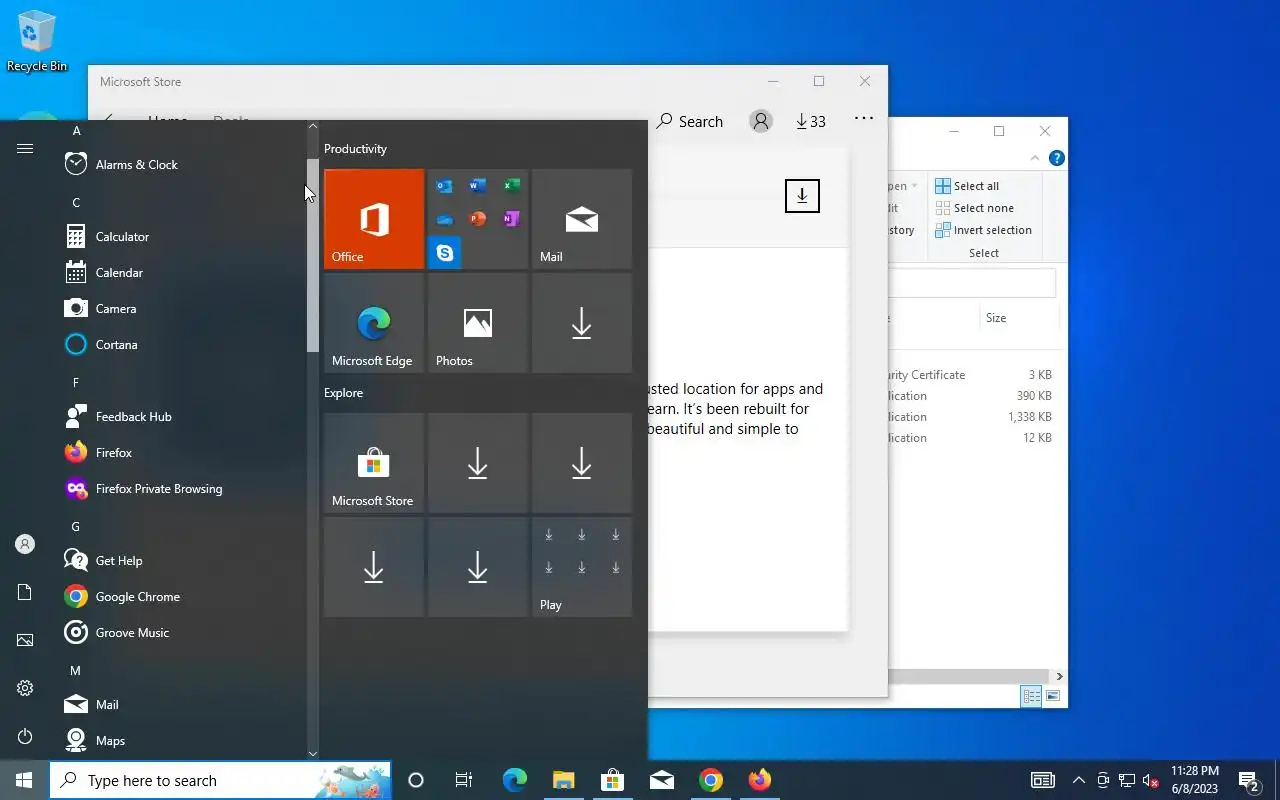
Task: Open the Microsoft Store tile in Explore
Action: point(374,463)
